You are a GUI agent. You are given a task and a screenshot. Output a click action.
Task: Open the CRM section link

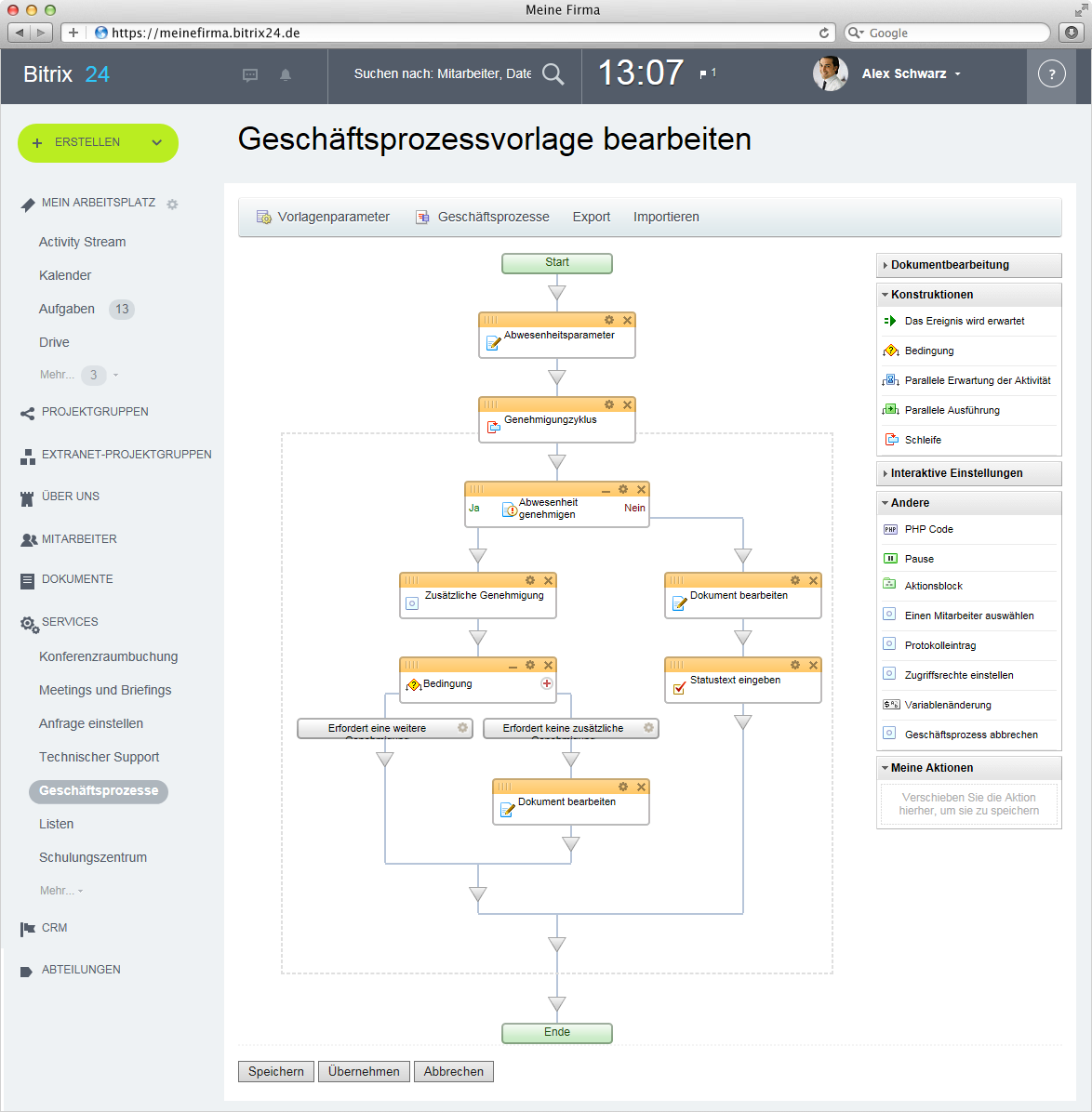(54, 928)
